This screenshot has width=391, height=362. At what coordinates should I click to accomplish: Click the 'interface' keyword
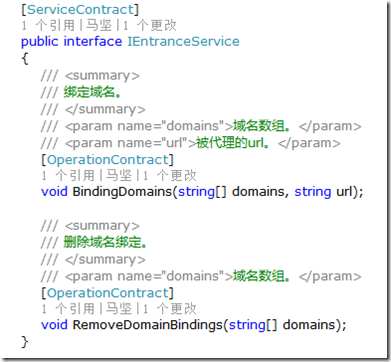93,42
